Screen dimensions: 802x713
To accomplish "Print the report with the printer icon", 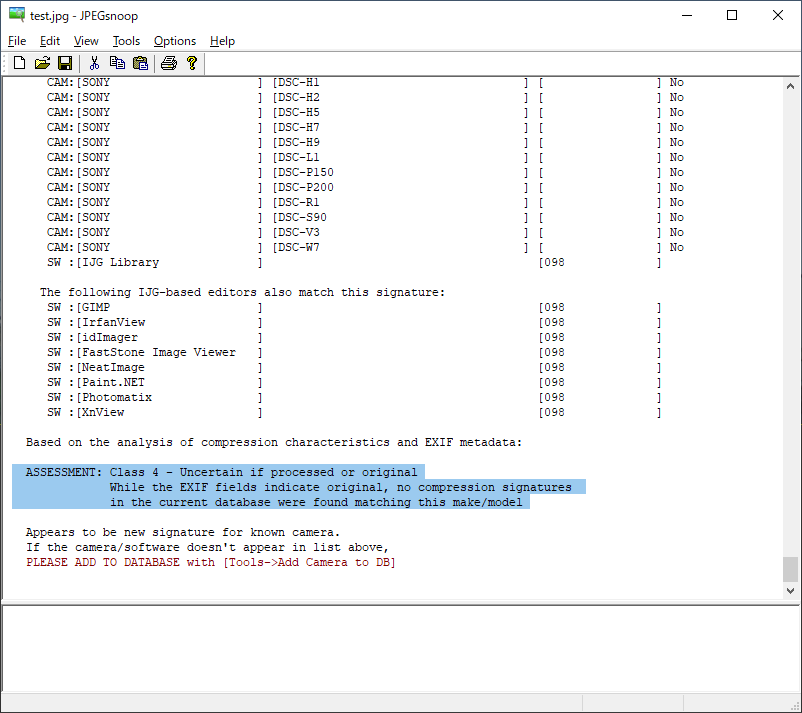I will coord(169,63).
